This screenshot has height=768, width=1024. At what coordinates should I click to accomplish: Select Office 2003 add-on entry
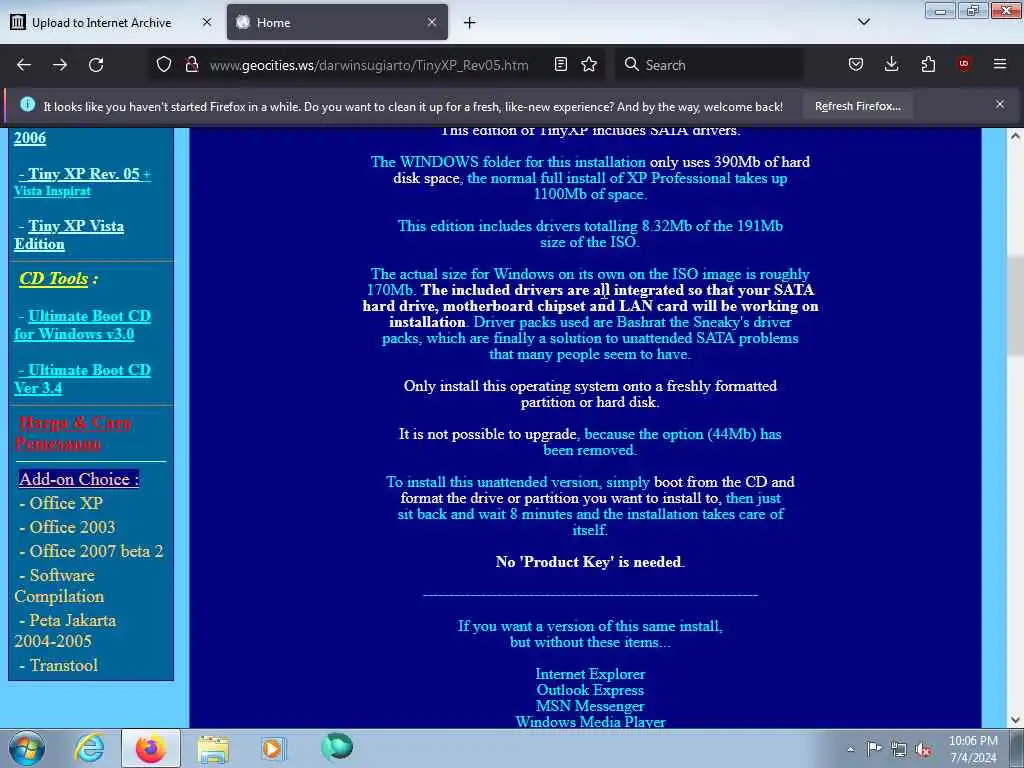tap(67, 527)
